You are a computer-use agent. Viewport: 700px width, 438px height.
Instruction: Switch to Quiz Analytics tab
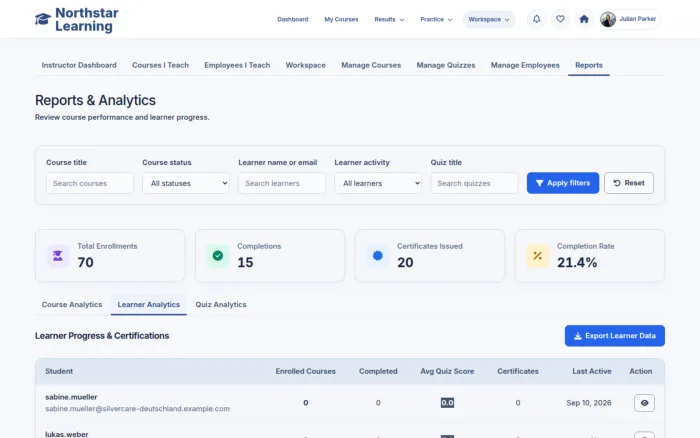221,305
